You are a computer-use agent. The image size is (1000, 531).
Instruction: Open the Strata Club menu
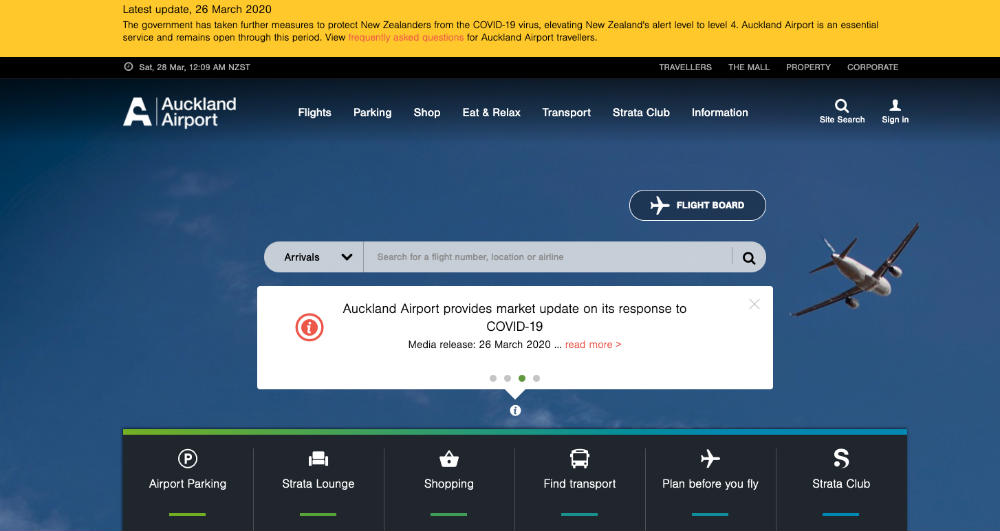pos(641,112)
